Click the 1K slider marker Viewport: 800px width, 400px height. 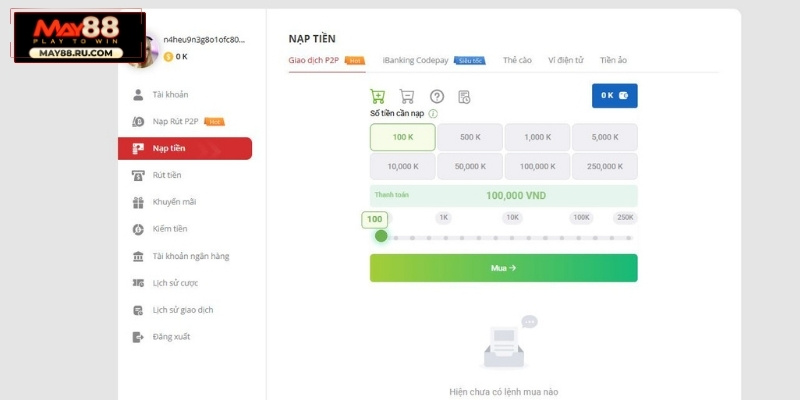tap(443, 218)
